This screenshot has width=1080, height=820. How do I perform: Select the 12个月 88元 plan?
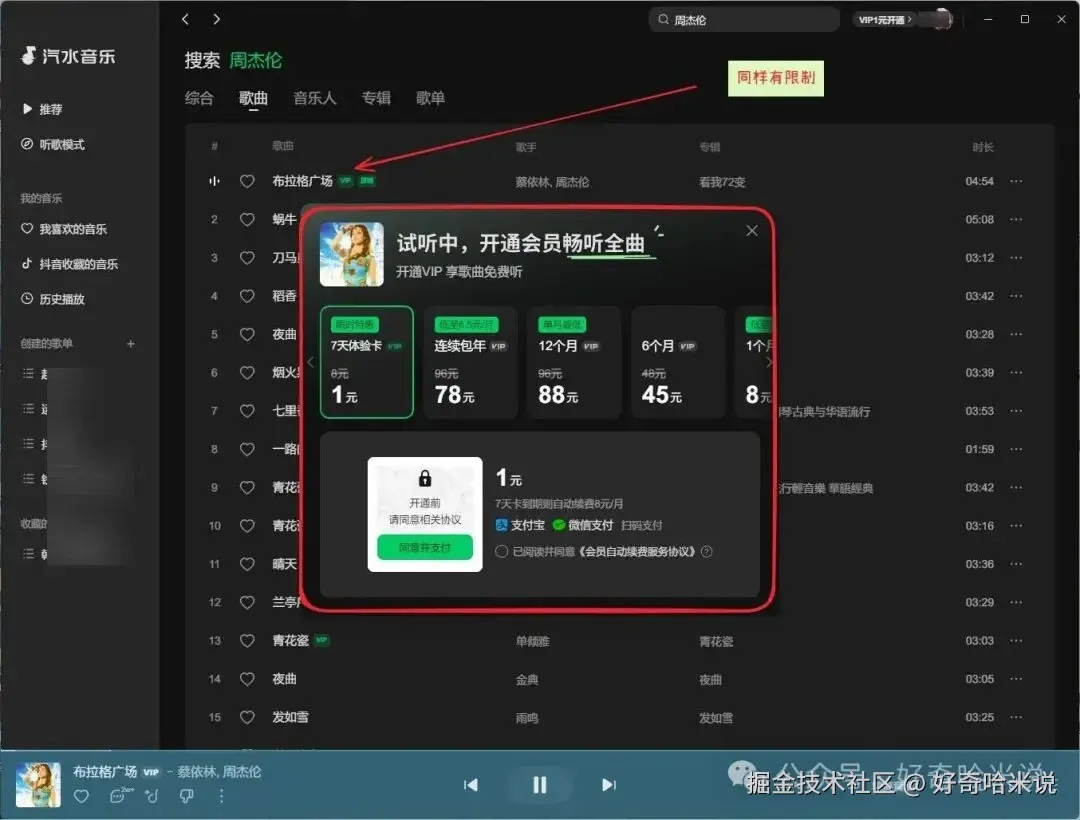click(x=574, y=362)
